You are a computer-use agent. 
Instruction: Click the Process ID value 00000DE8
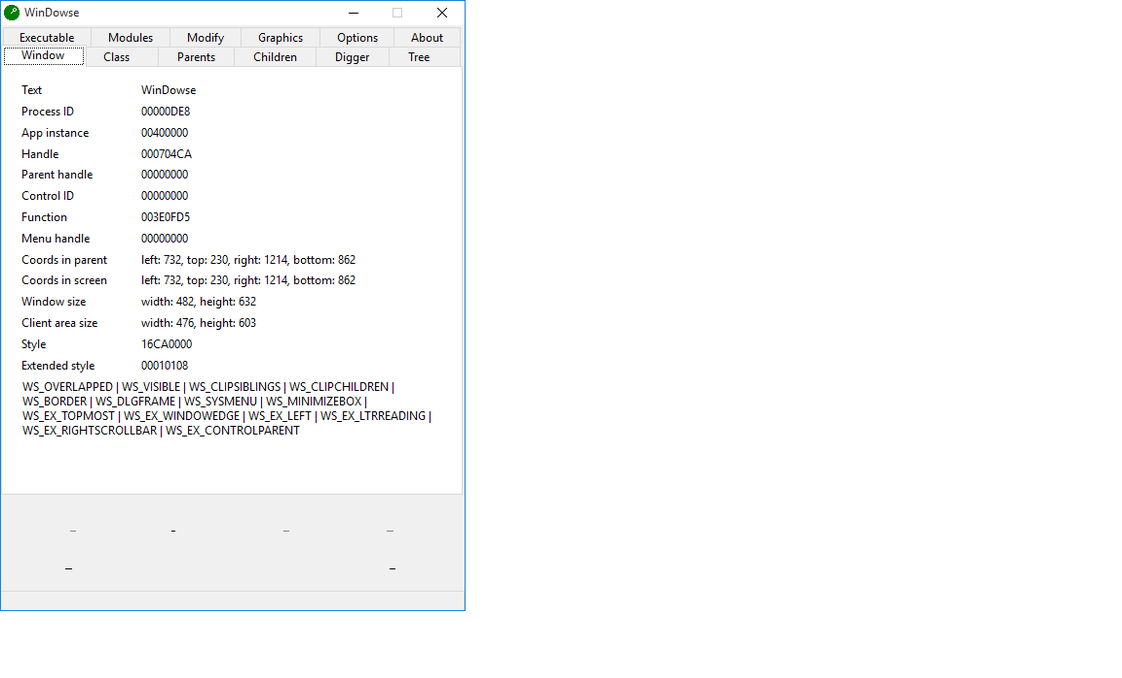(165, 112)
